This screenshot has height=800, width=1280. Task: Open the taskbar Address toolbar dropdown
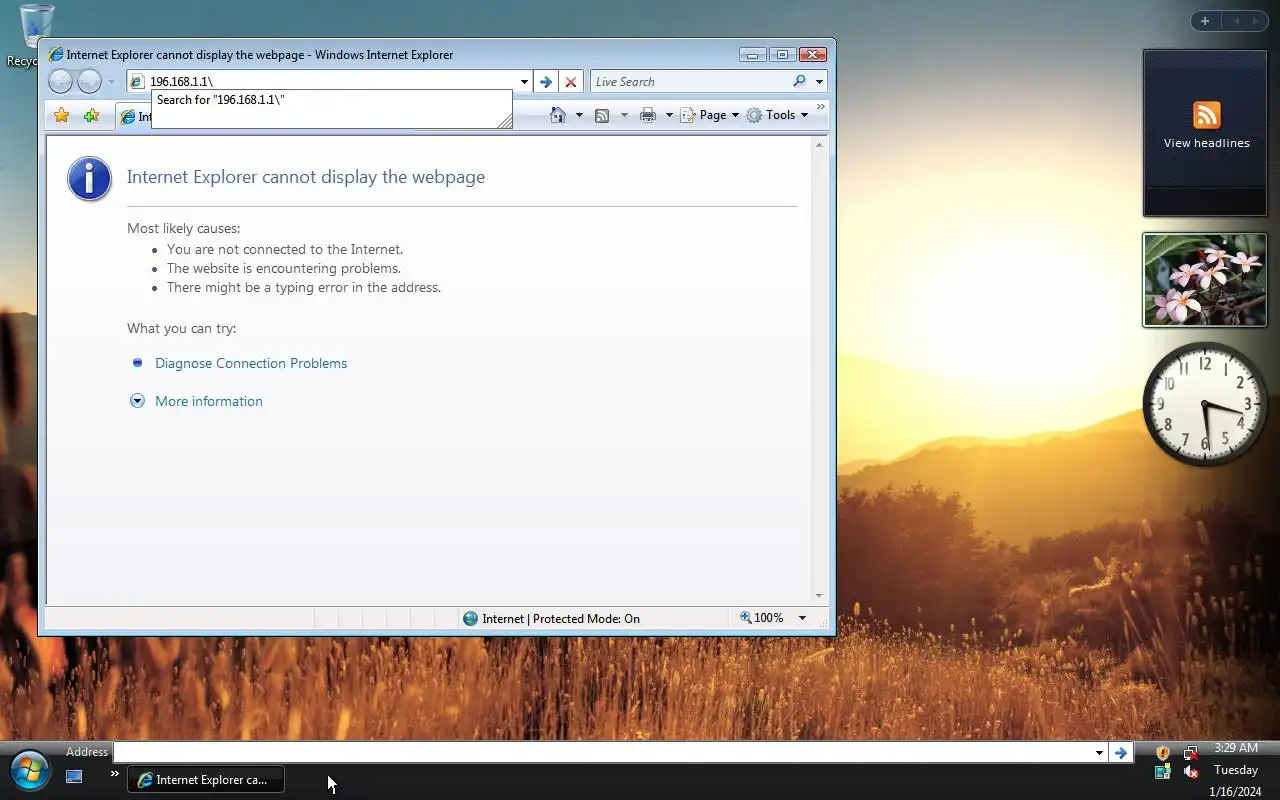(x=1099, y=752)
